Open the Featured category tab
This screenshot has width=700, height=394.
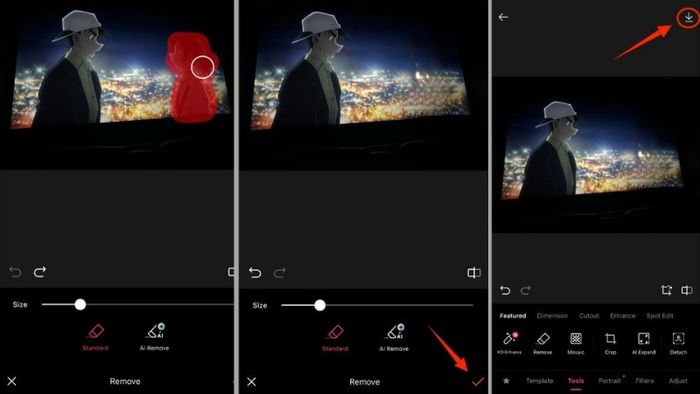(x=512, y=315)
